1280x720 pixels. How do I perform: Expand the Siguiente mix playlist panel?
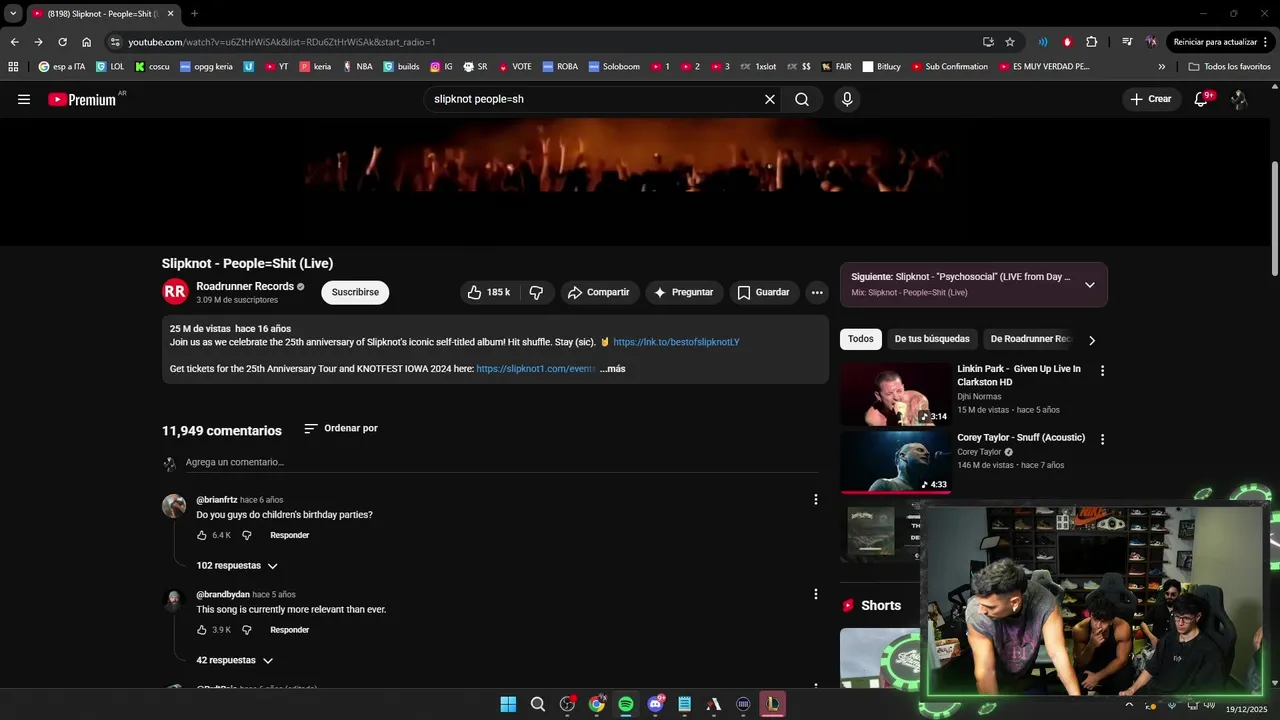[x=1090, y=285]
